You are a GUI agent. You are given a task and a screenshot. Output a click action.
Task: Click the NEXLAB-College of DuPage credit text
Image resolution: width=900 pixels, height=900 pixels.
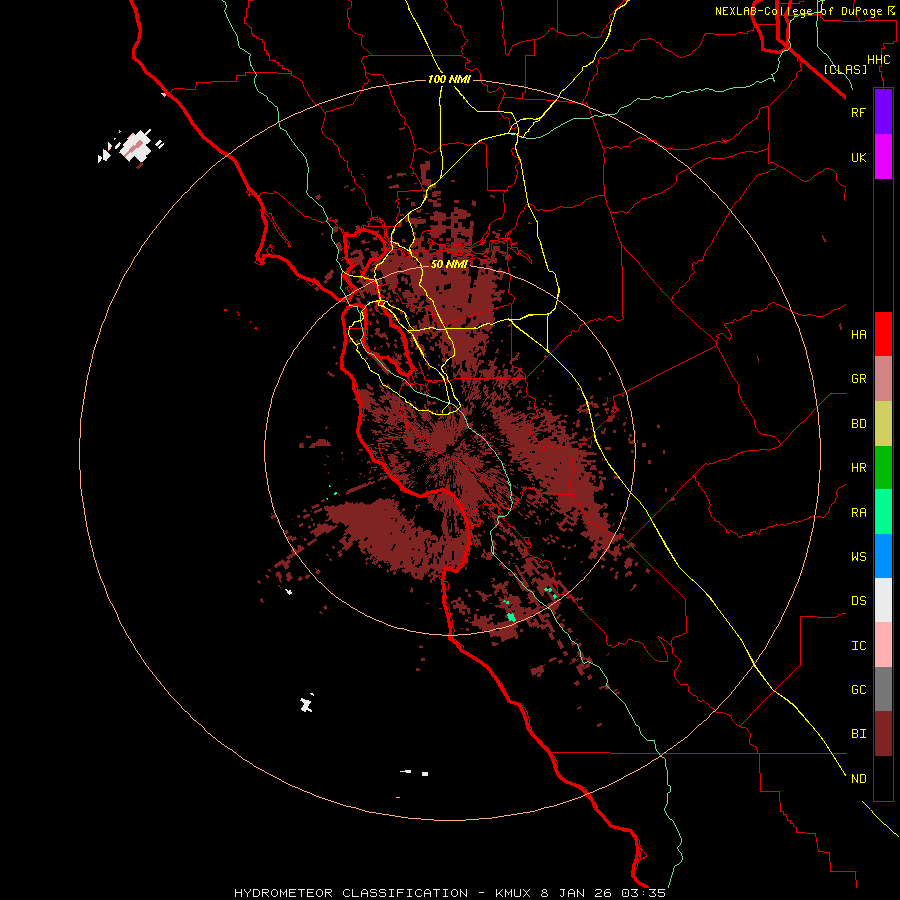pos(798,11)
